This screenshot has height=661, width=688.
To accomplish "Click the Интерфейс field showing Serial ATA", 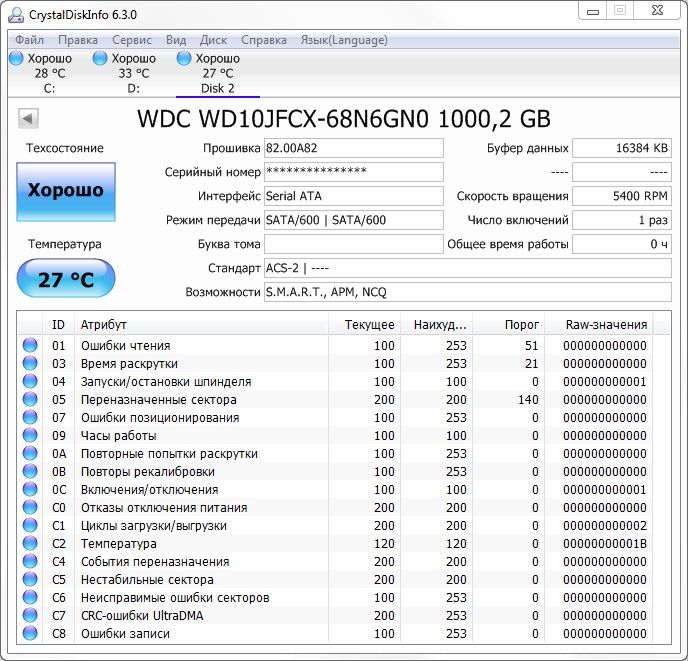I will click(354, 196).
